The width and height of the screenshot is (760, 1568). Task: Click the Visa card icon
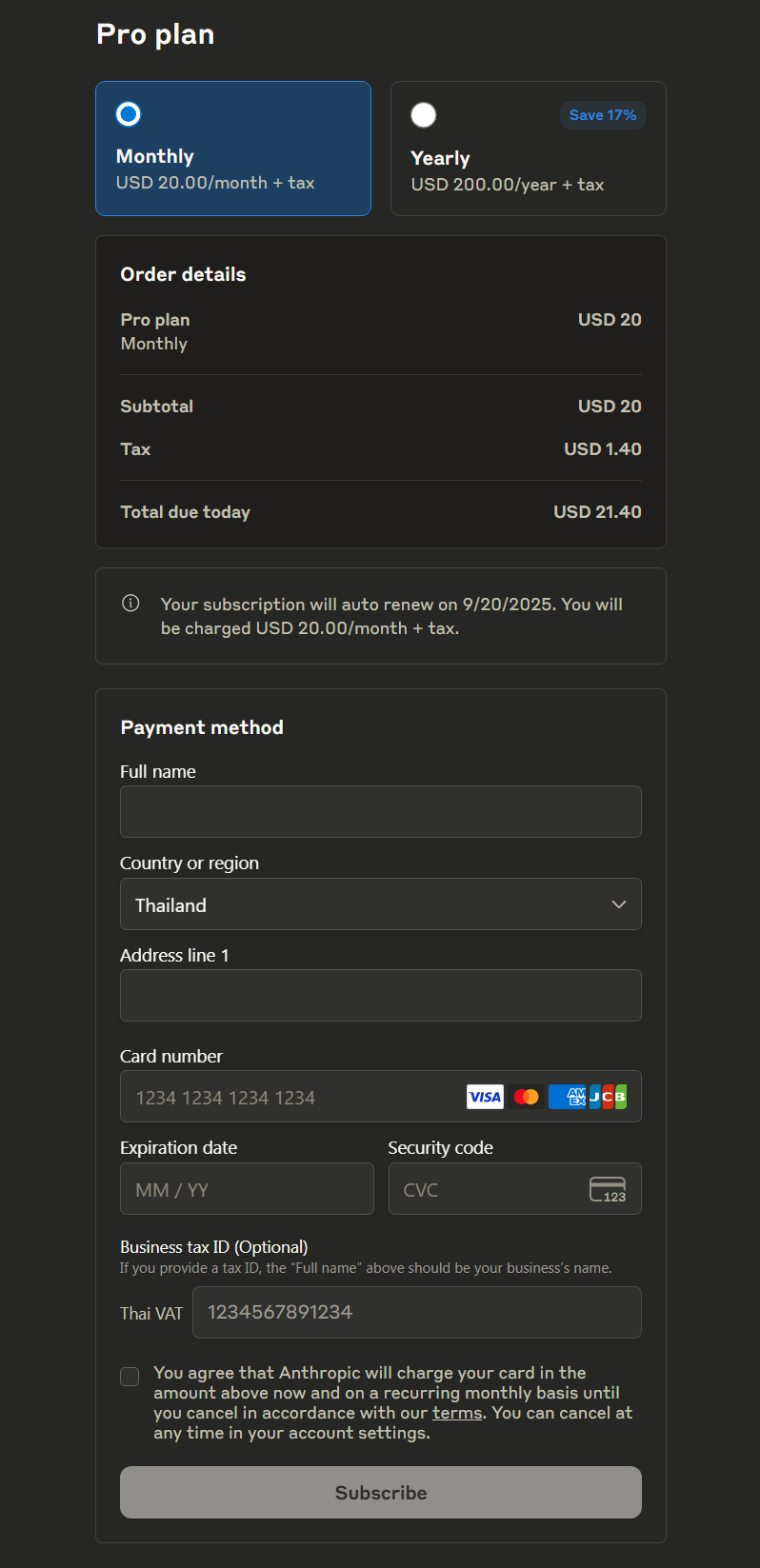click(485, 1097)
